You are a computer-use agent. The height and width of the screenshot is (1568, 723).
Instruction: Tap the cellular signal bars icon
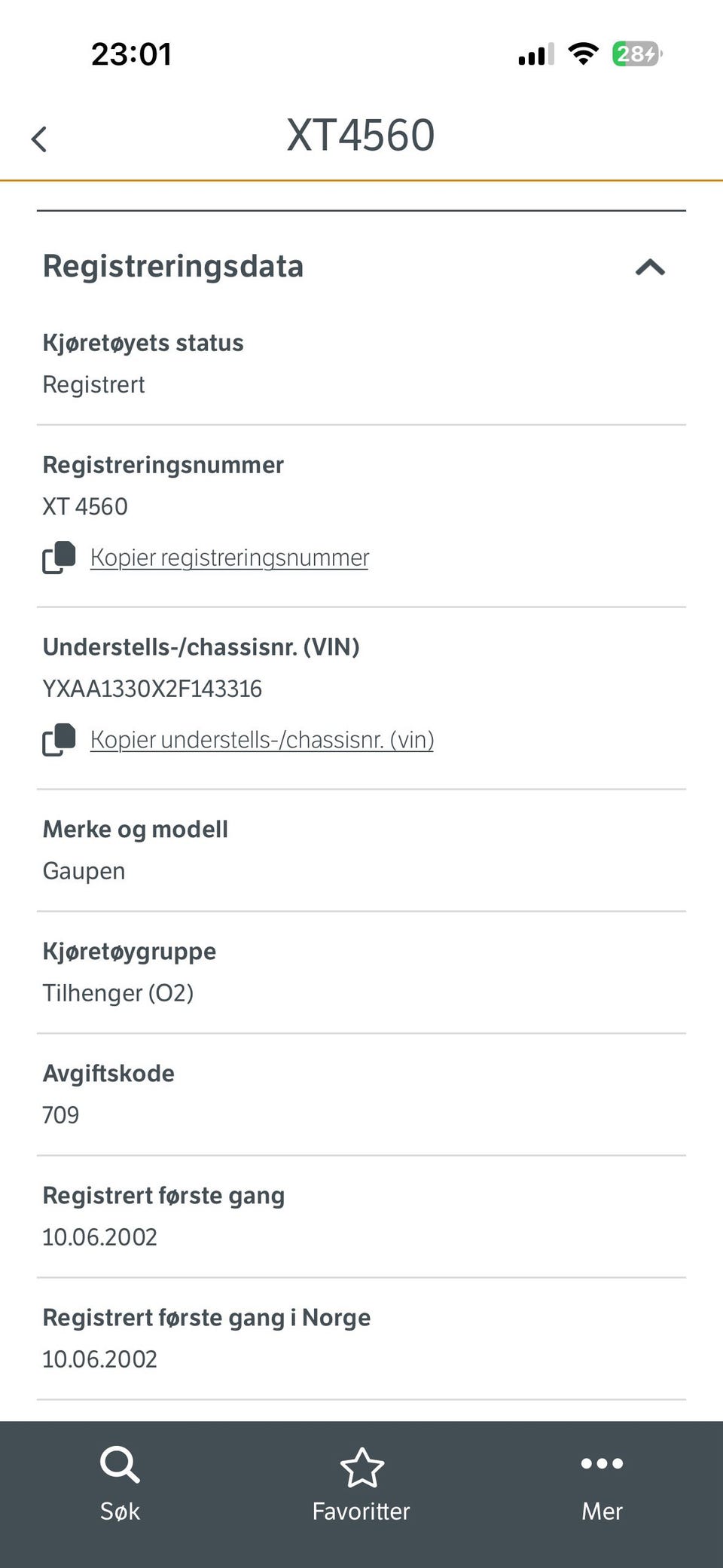point(535,54)
